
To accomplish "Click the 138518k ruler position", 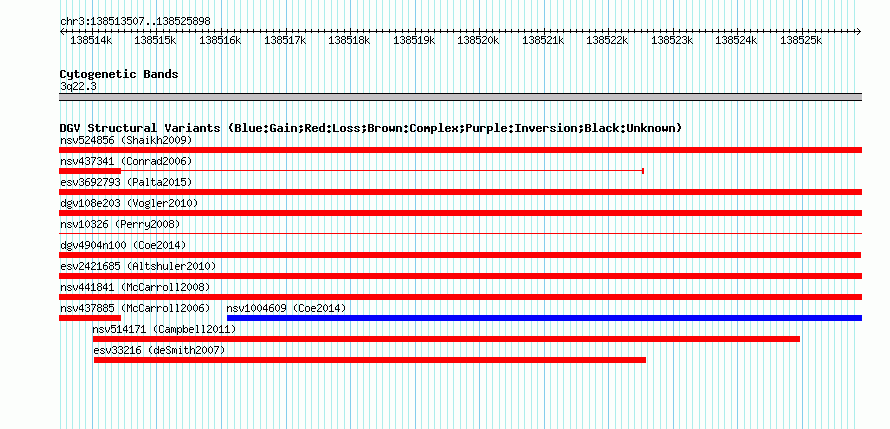I will 349,40.
